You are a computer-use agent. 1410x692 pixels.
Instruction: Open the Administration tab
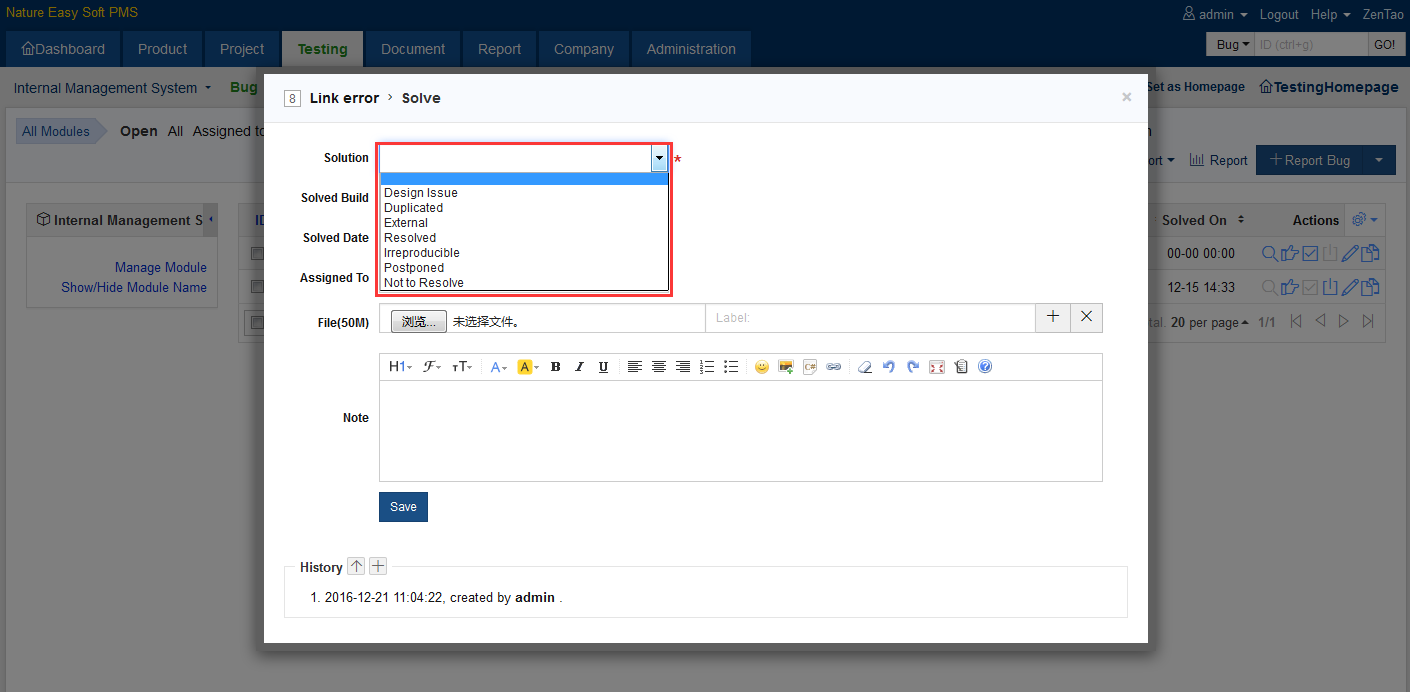pos(690,49)
